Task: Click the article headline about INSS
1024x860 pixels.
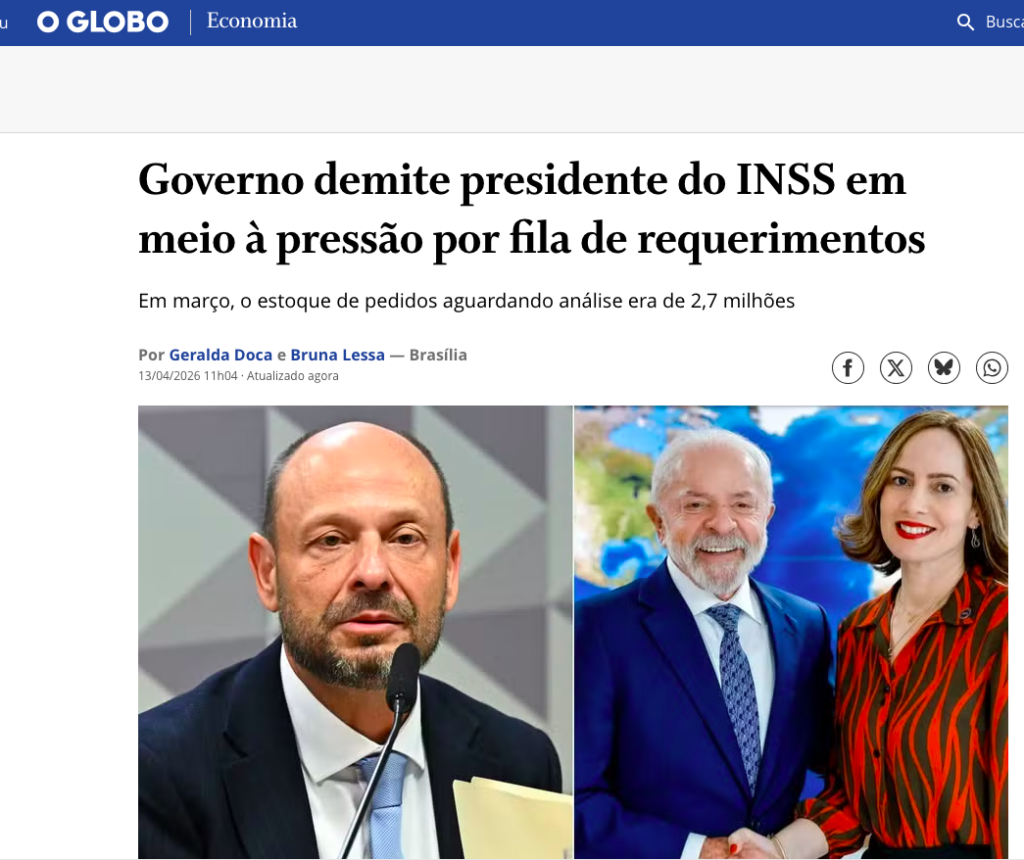Action: click(x=532, y=209)
